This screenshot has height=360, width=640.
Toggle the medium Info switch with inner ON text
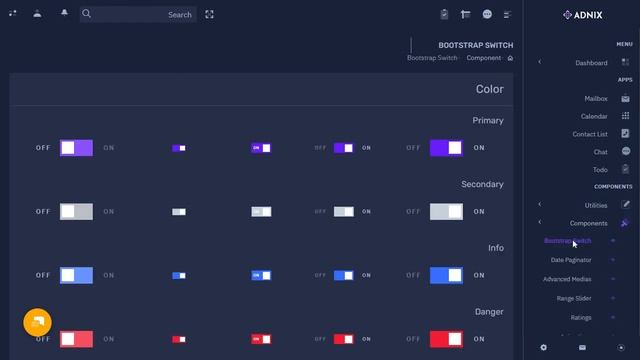[x=261, y=276]
